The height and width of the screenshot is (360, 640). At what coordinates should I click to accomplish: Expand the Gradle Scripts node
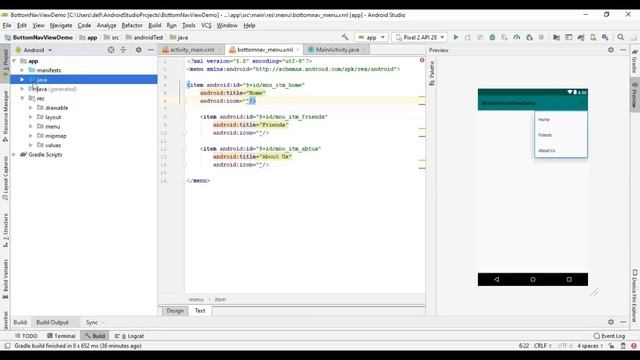pos(14,155)
